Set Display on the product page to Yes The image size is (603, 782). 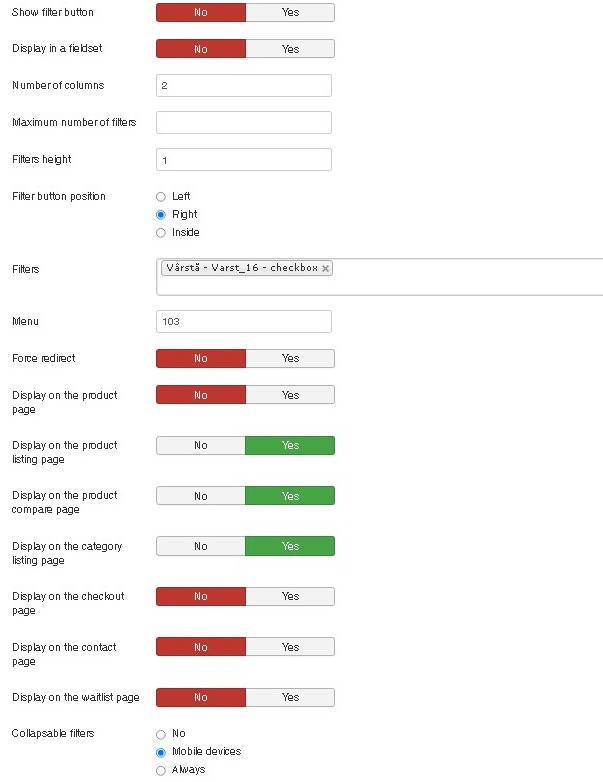point(290,395)
